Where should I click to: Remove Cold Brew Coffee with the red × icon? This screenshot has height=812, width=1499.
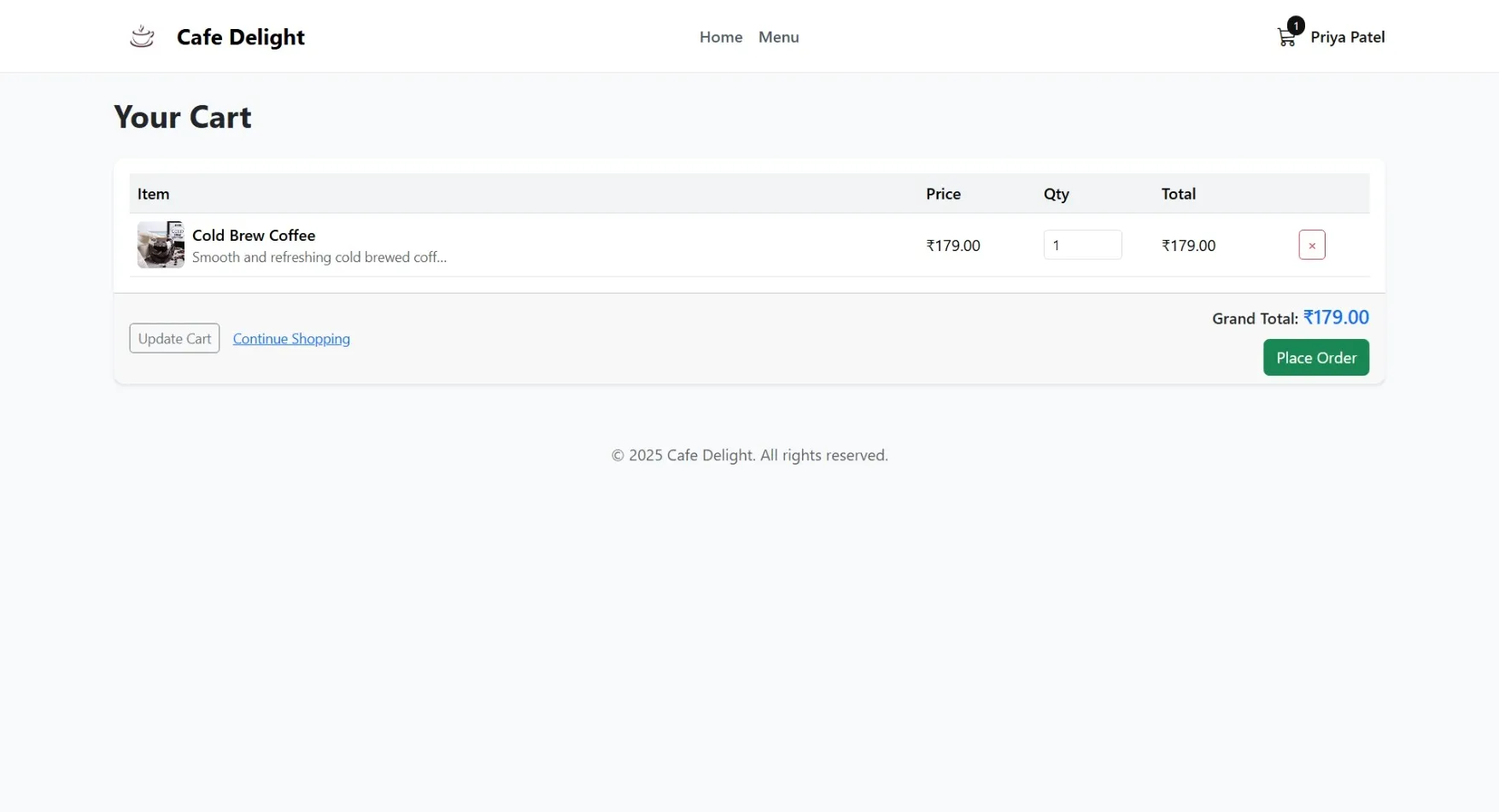pyautogui.click(x=1312, y=244)
